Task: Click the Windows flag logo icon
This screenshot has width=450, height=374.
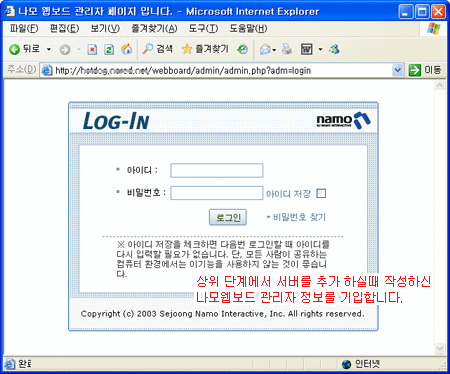Action: [434, 29]
